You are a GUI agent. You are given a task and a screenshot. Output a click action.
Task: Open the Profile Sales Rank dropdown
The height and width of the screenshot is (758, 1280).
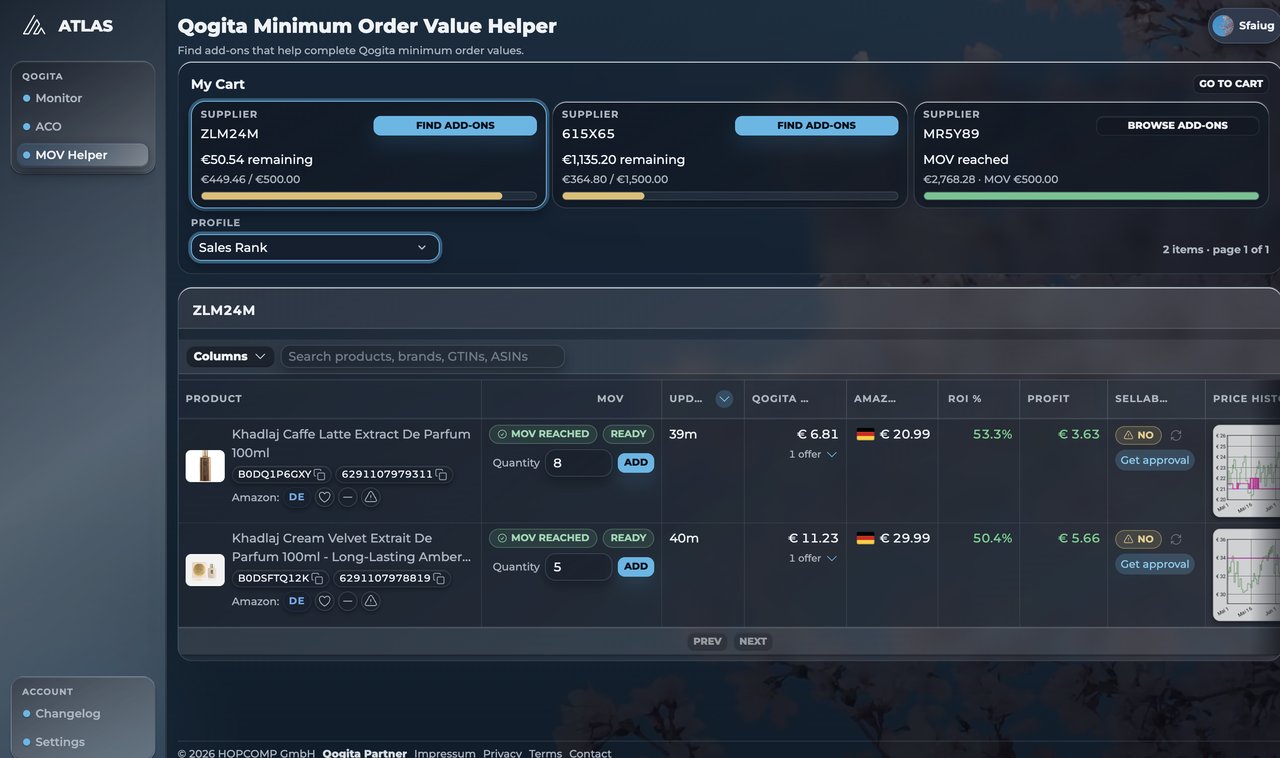pyautogui.click(x=315, y=247)
